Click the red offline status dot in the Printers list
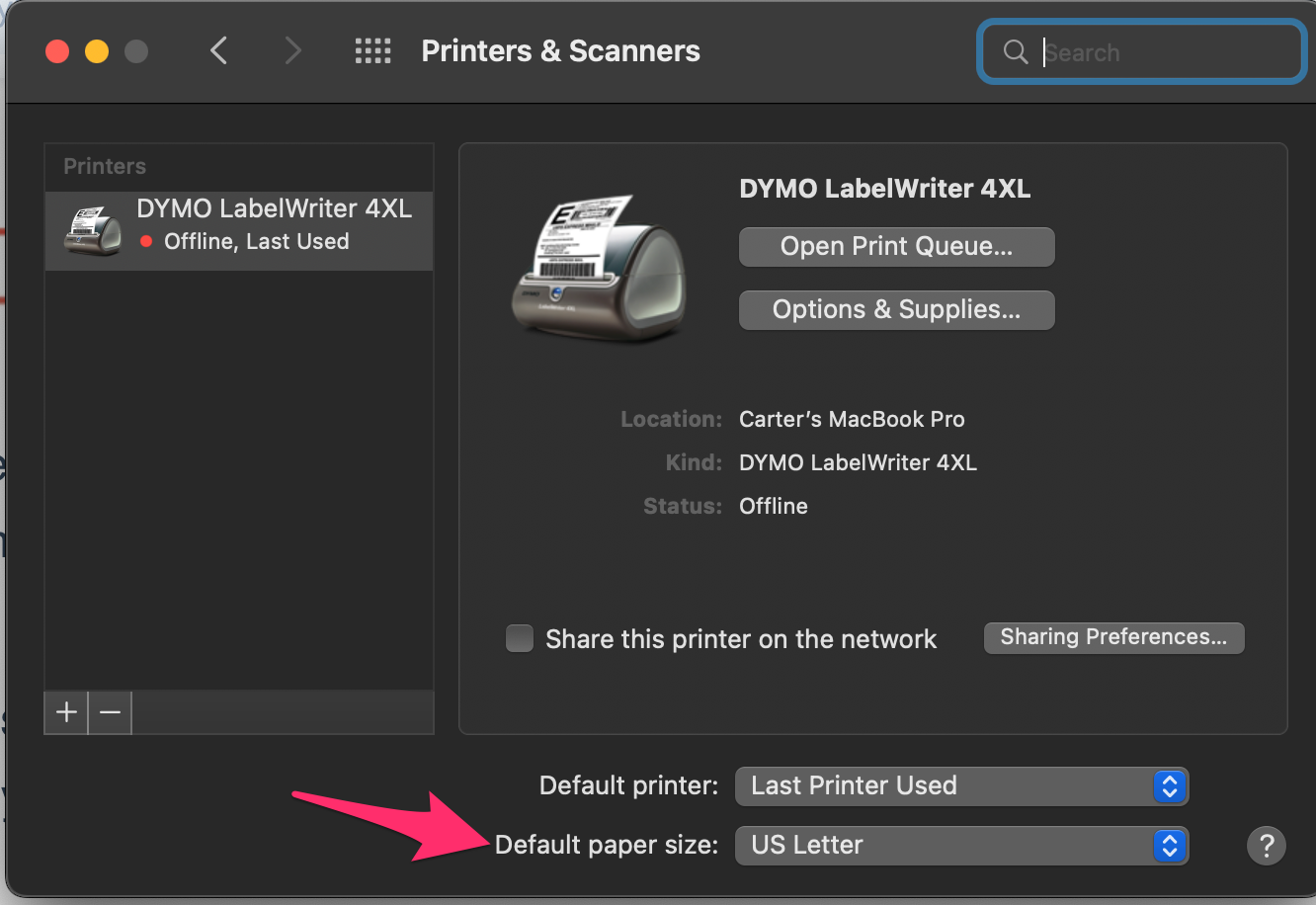Screen dimensions: 1316x905 click(146, 241)
